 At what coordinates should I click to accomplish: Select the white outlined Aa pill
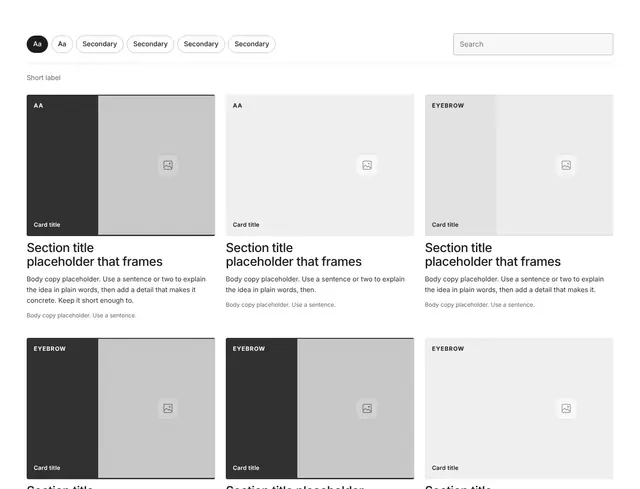click(62, 44)
